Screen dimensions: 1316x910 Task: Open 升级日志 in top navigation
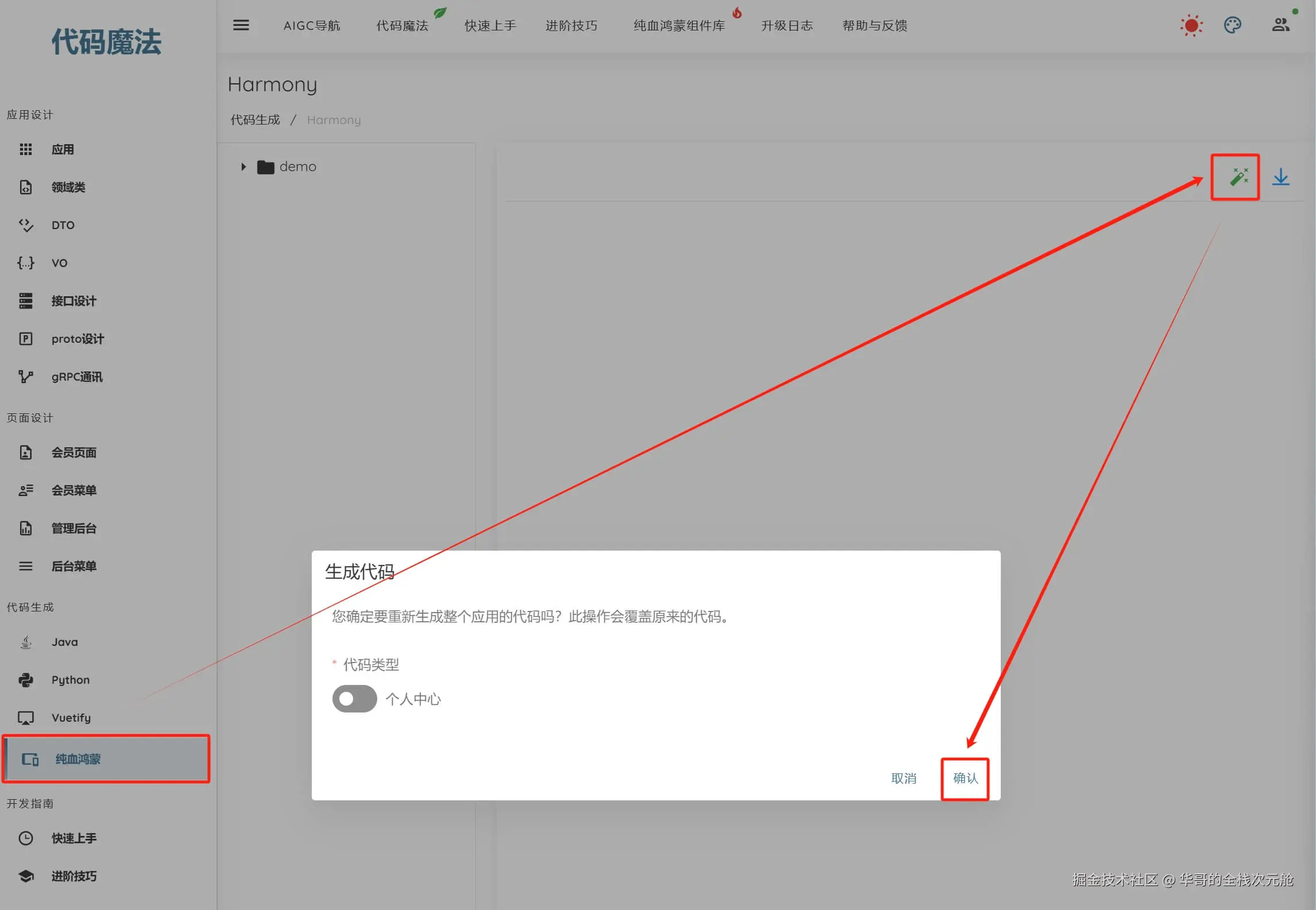click(x=787, y=26)
